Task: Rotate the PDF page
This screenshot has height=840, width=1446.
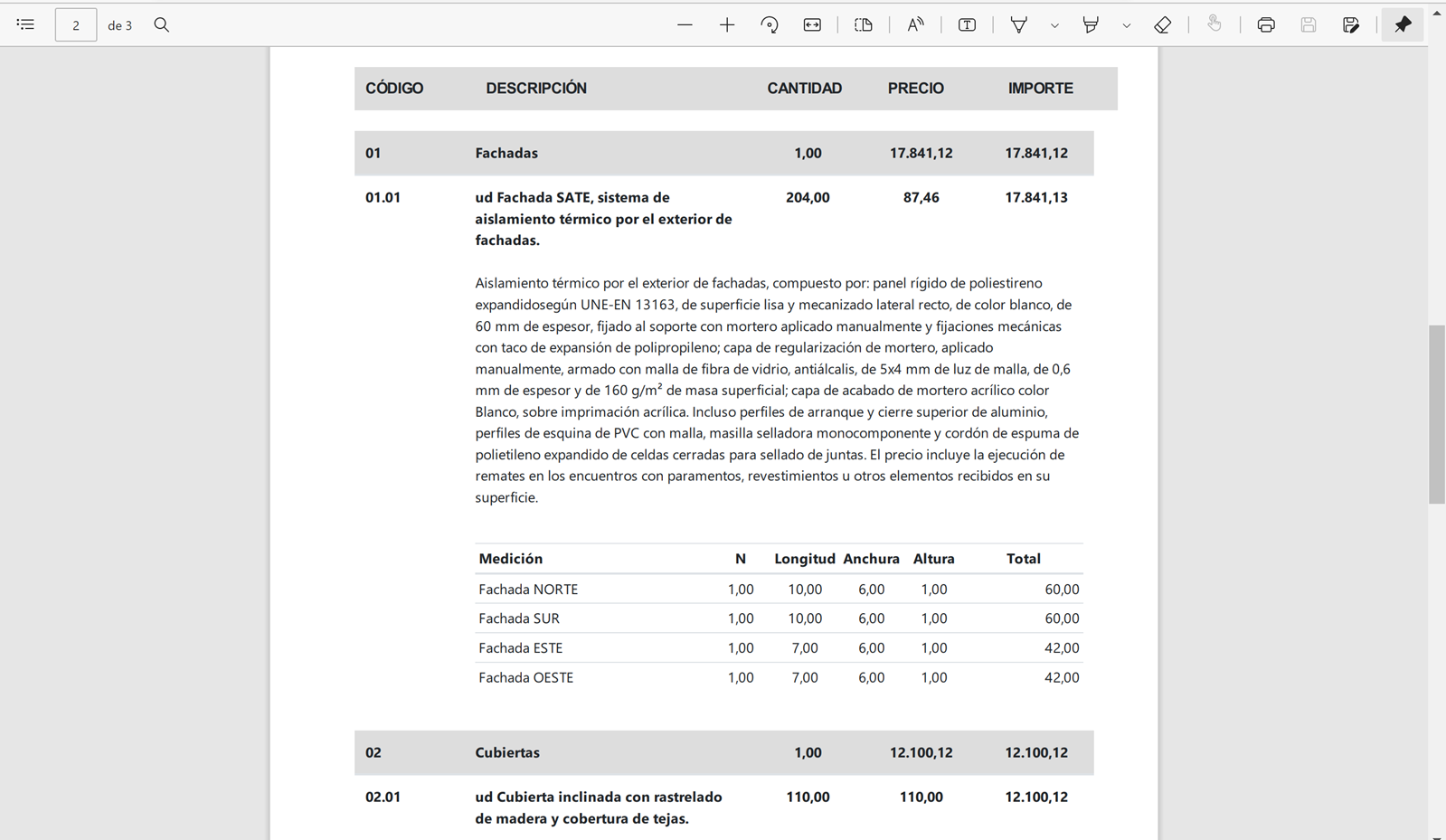Action: click(770, 24)
